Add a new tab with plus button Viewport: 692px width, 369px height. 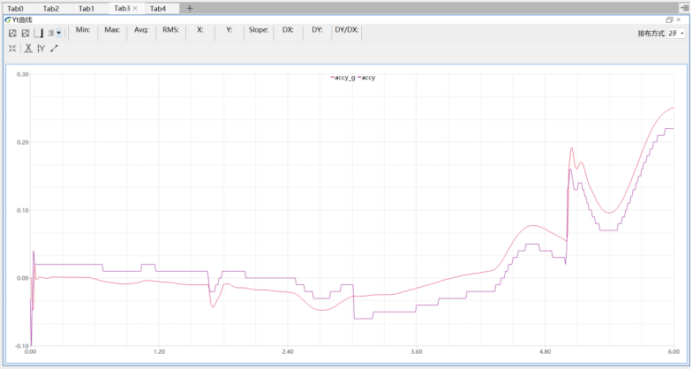point(189,8)
